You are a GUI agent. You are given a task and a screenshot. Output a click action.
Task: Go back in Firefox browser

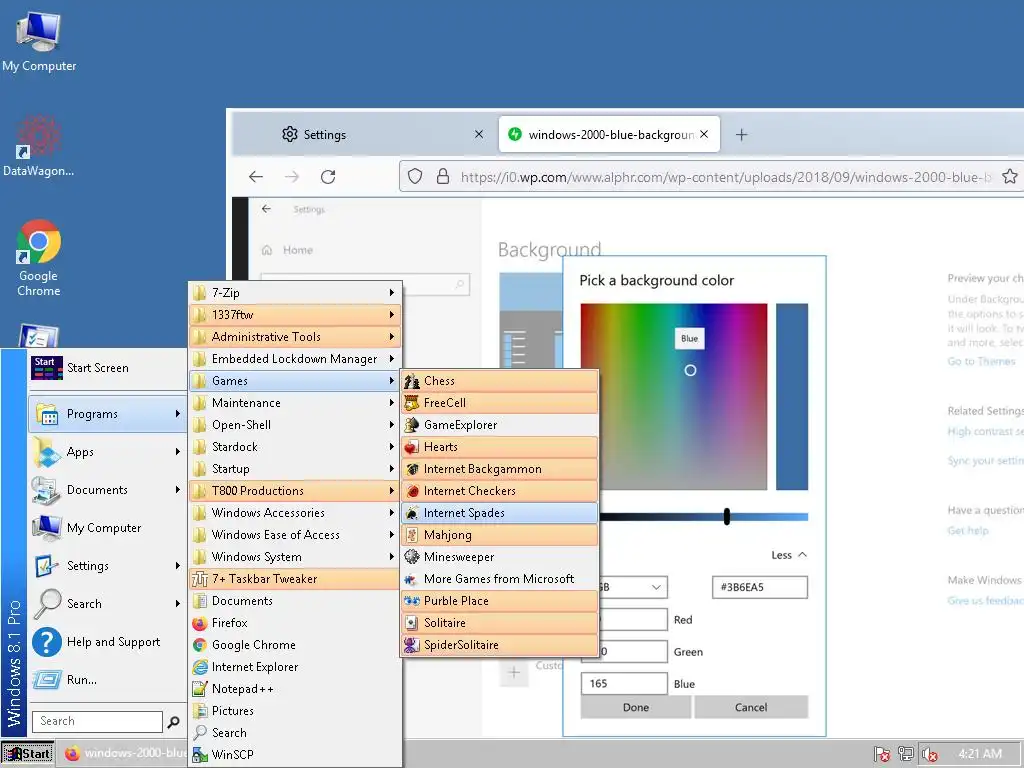[256, 176]
